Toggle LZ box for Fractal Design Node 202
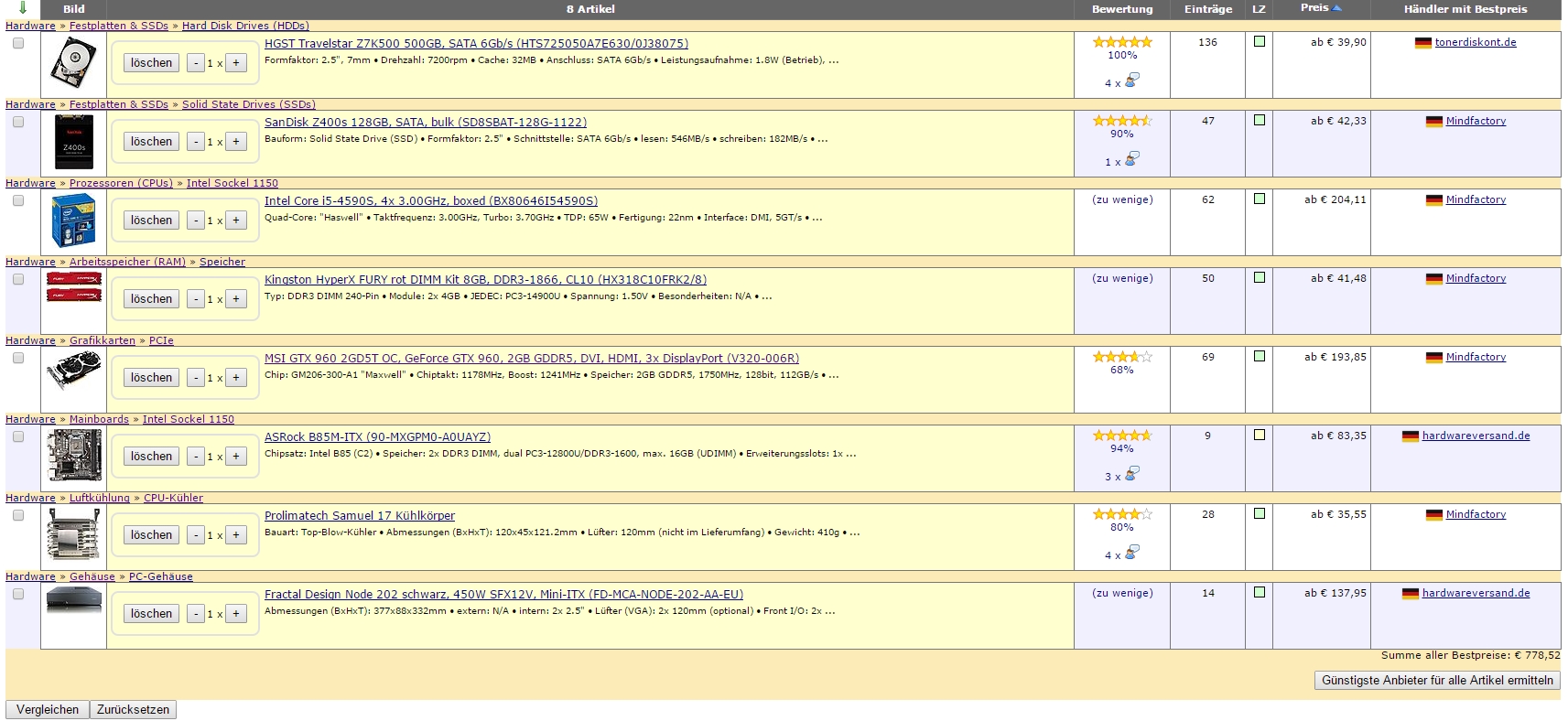Screen dimensions: 1568x721 click(x=1260, y=592)
